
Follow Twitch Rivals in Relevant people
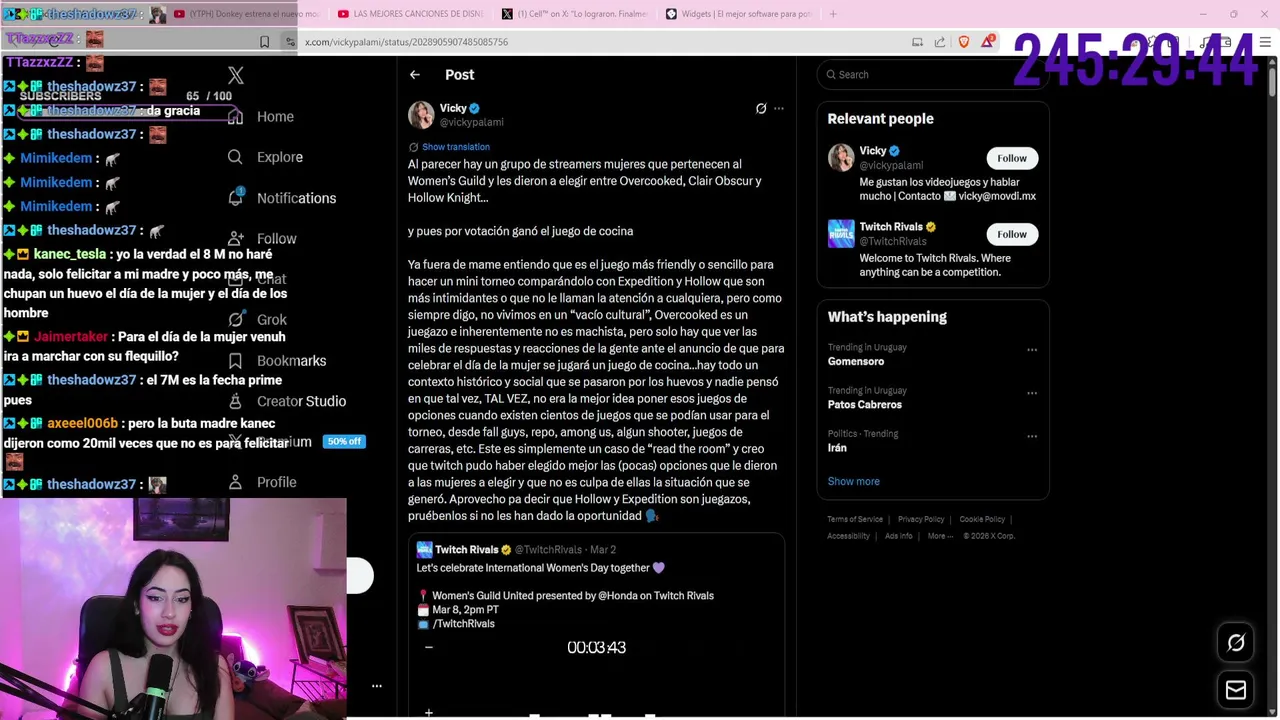click(1011, 234)
